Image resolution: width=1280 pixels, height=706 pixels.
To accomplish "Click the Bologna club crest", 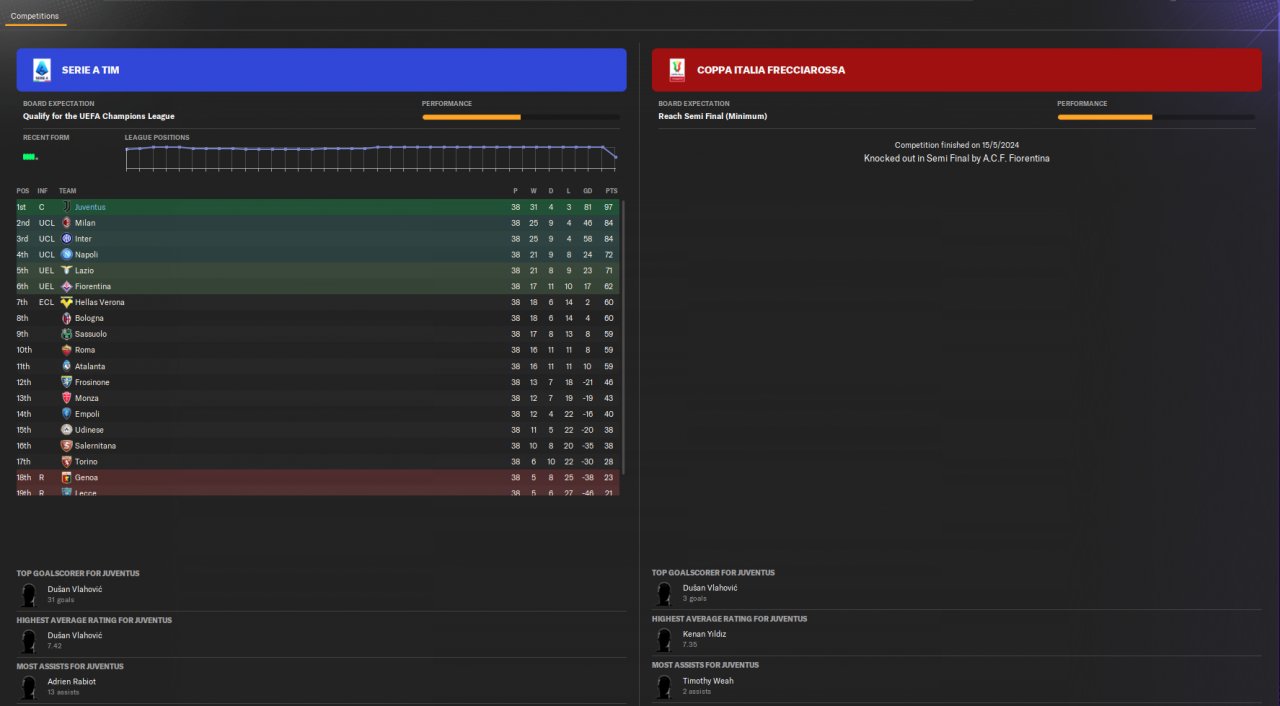I will 66,318.
